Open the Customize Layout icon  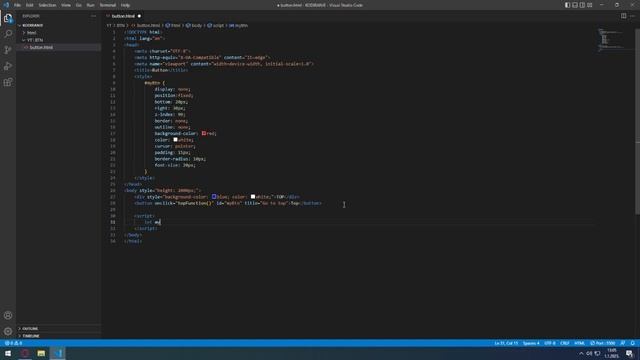[590, 5]
